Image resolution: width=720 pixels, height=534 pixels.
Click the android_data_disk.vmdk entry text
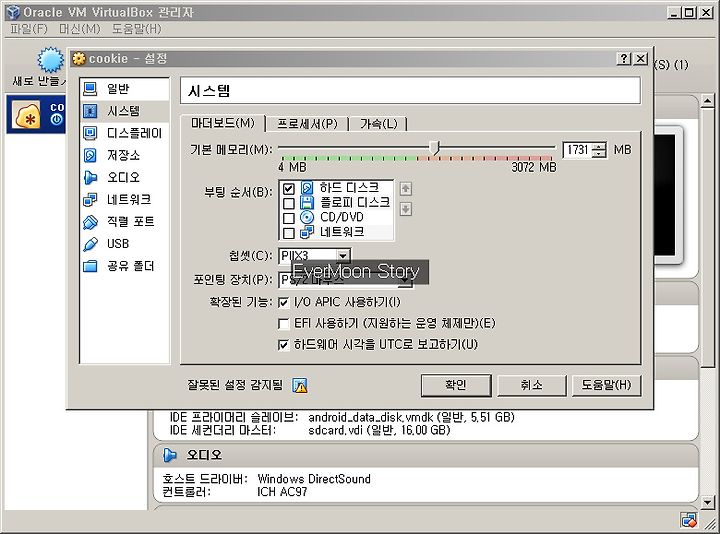click(411, 417)
